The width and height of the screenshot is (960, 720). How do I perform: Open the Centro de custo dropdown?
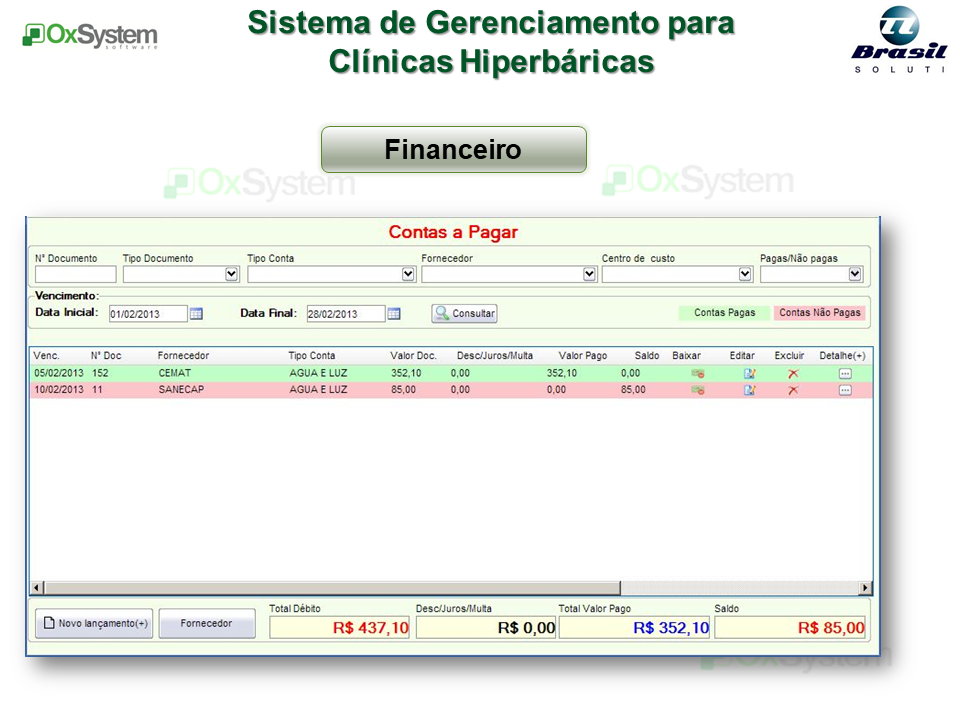click(745, 274)
